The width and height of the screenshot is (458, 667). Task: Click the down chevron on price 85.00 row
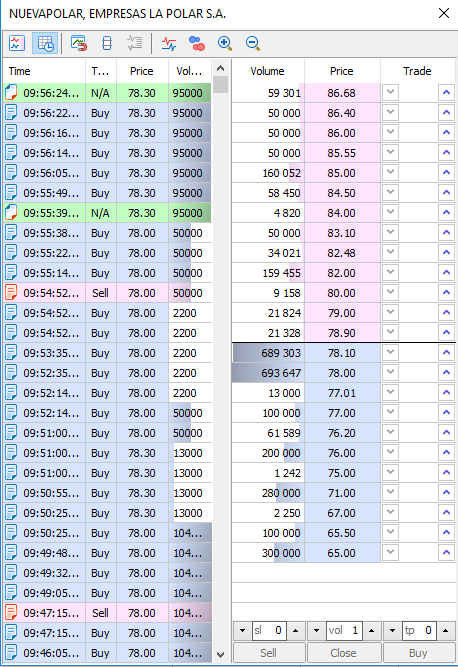pos(390,172)
